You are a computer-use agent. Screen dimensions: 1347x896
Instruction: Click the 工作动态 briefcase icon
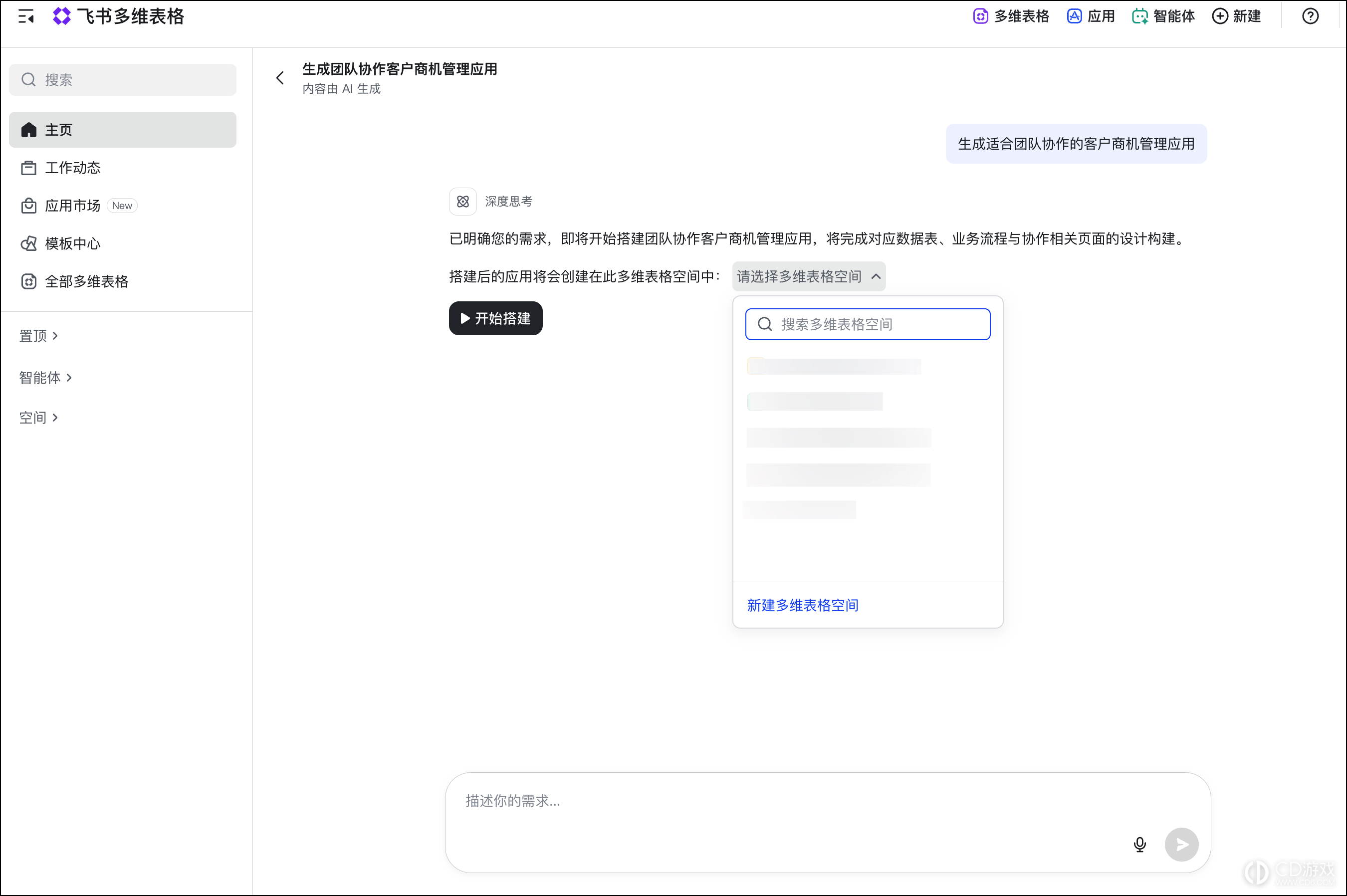click(28, 168)
